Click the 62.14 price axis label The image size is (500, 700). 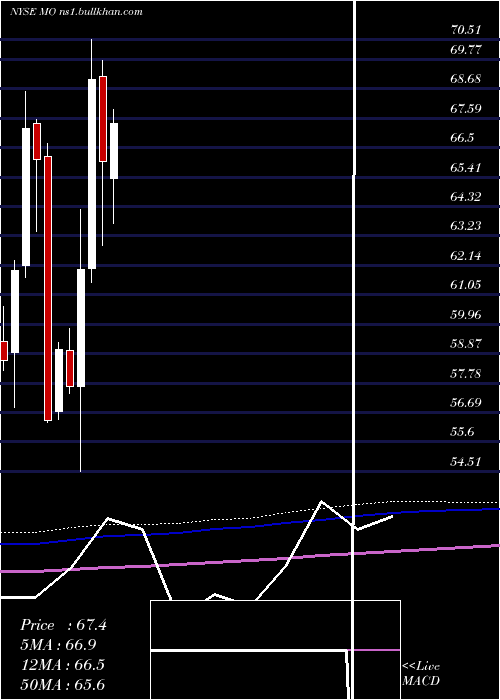466,256
